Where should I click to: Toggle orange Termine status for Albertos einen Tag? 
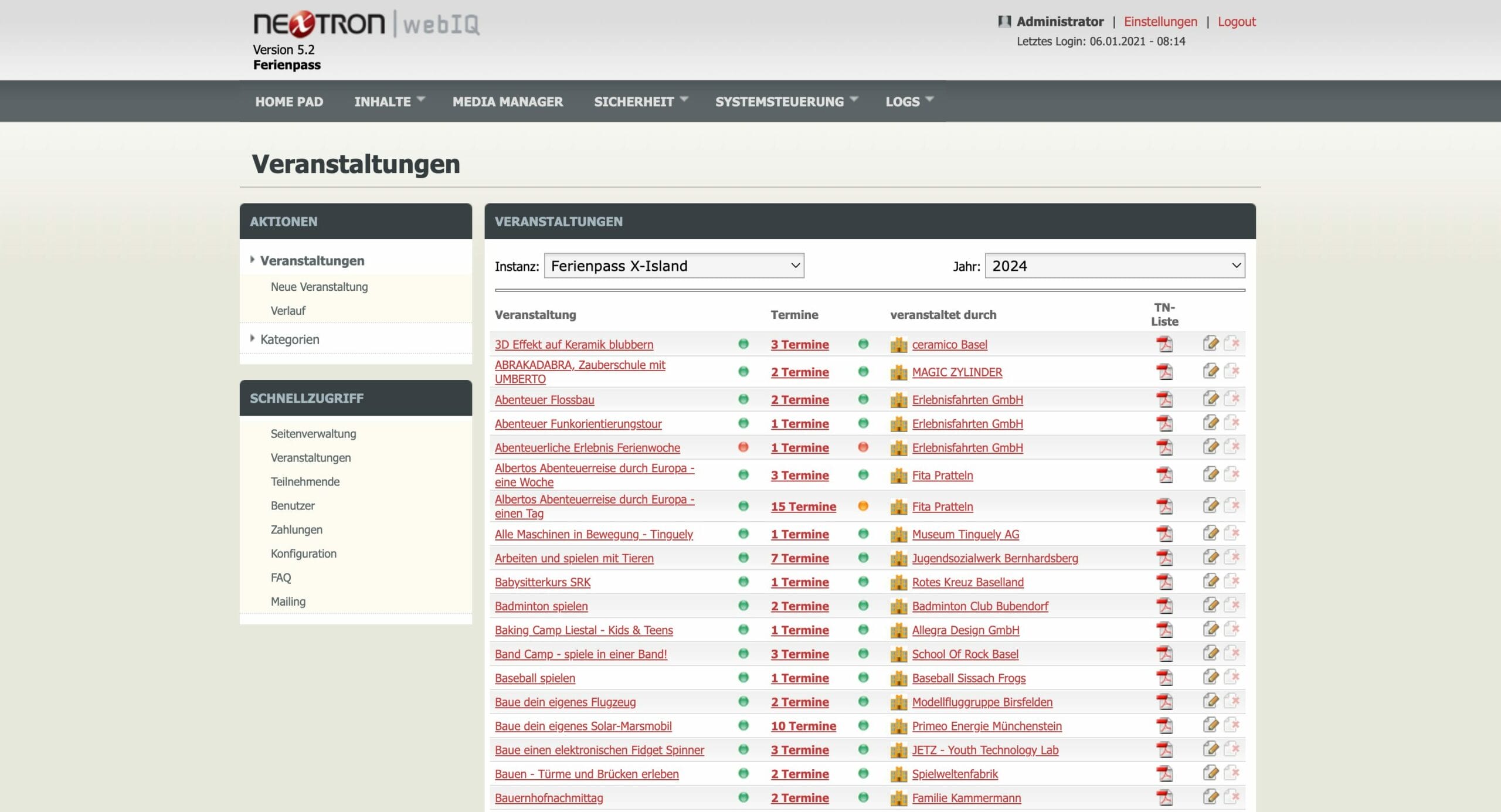863,506
